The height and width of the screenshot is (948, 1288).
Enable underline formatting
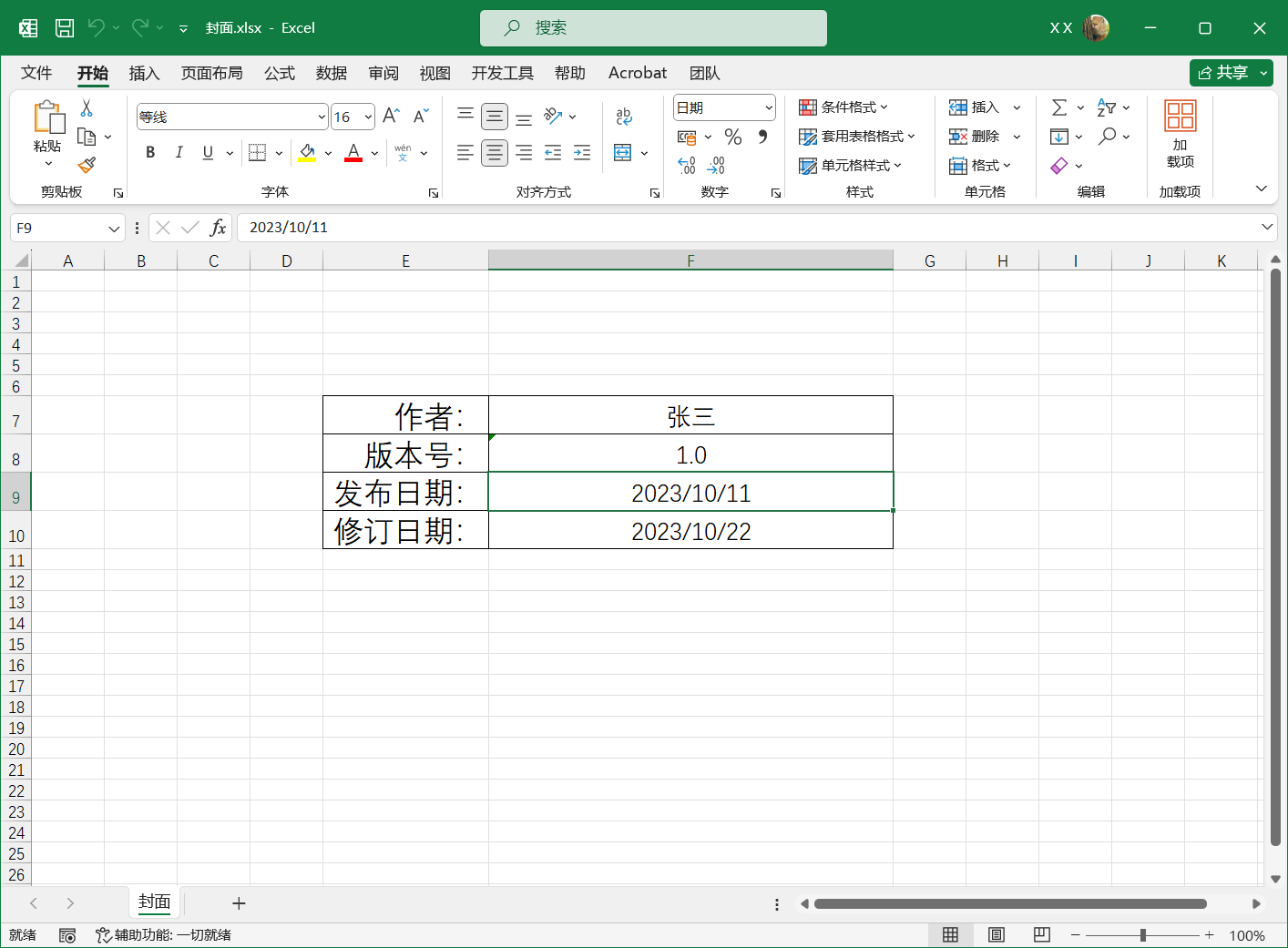(208, 152)
